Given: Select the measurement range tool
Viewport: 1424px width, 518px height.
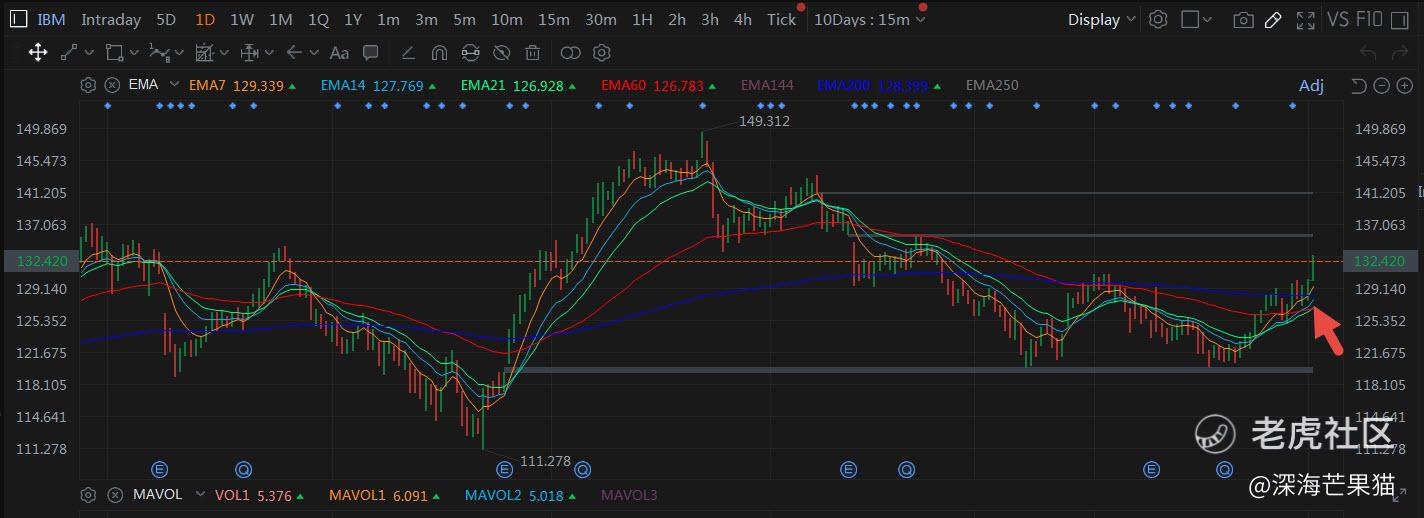Looking at the screenshot, I should click(250, 52).
